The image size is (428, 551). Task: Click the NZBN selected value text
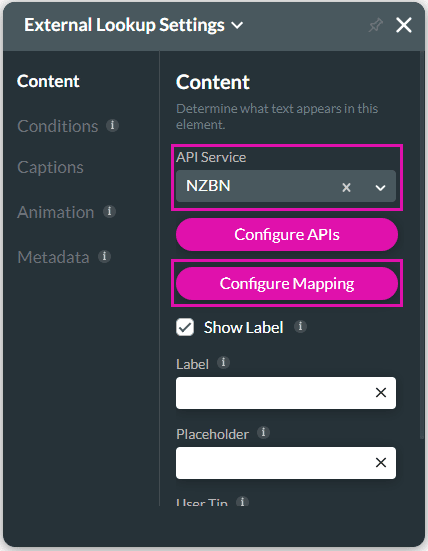(208, 186)
